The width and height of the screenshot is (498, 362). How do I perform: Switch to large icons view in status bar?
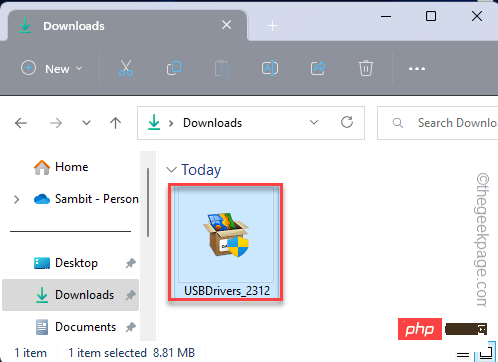click(486, 353)
